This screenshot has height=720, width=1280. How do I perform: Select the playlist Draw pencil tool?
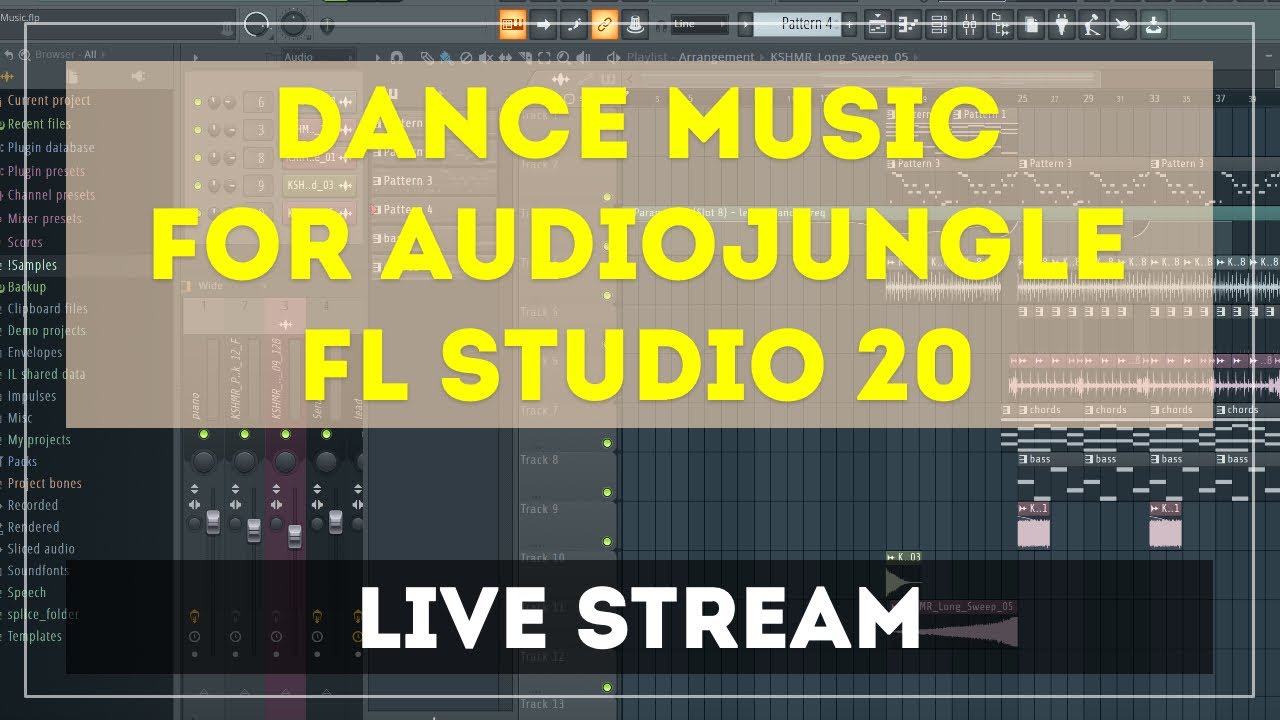coord(427,57)
